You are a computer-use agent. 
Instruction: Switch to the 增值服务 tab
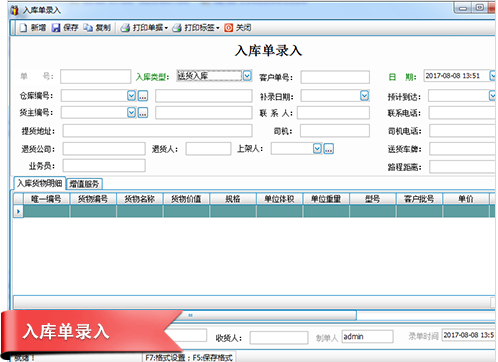pos(84,184)
